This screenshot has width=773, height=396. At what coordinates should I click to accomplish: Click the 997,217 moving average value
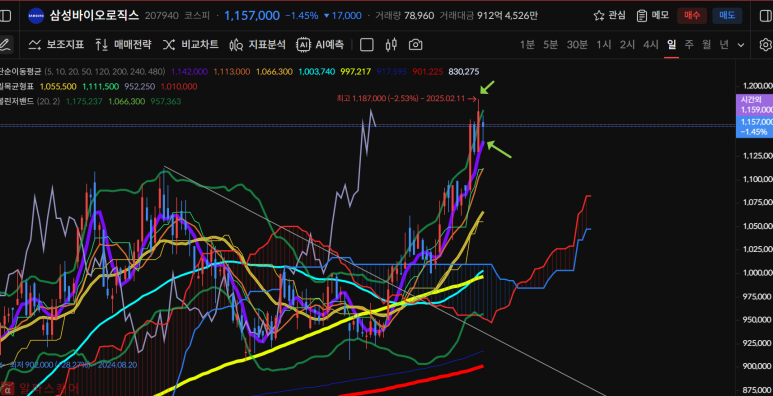pyautogui.click(x=356, y=72)
